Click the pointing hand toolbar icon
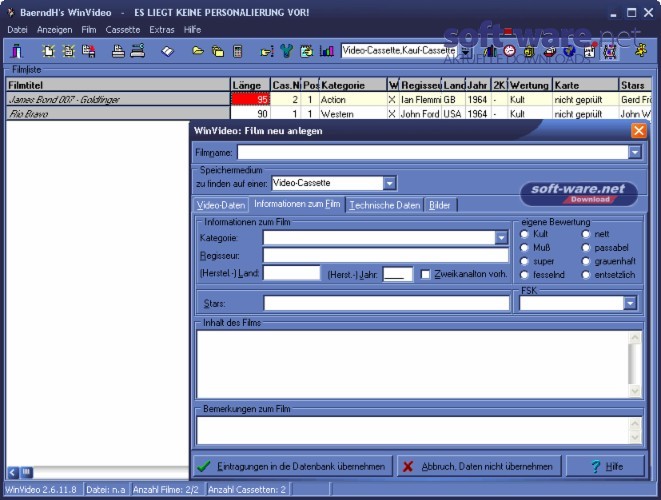This screenshot has width=661, height=500. 267,52
